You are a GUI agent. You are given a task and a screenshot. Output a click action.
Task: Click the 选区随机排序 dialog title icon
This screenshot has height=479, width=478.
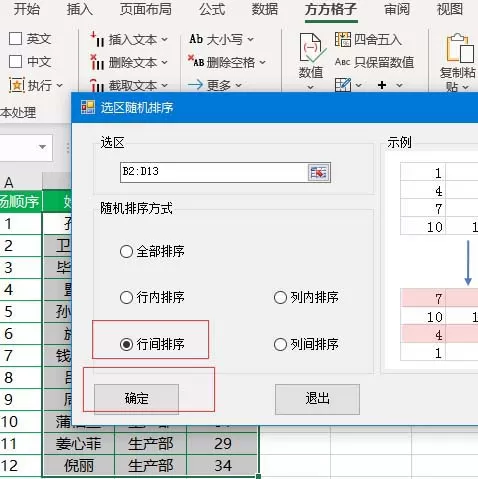coord(88,107)
